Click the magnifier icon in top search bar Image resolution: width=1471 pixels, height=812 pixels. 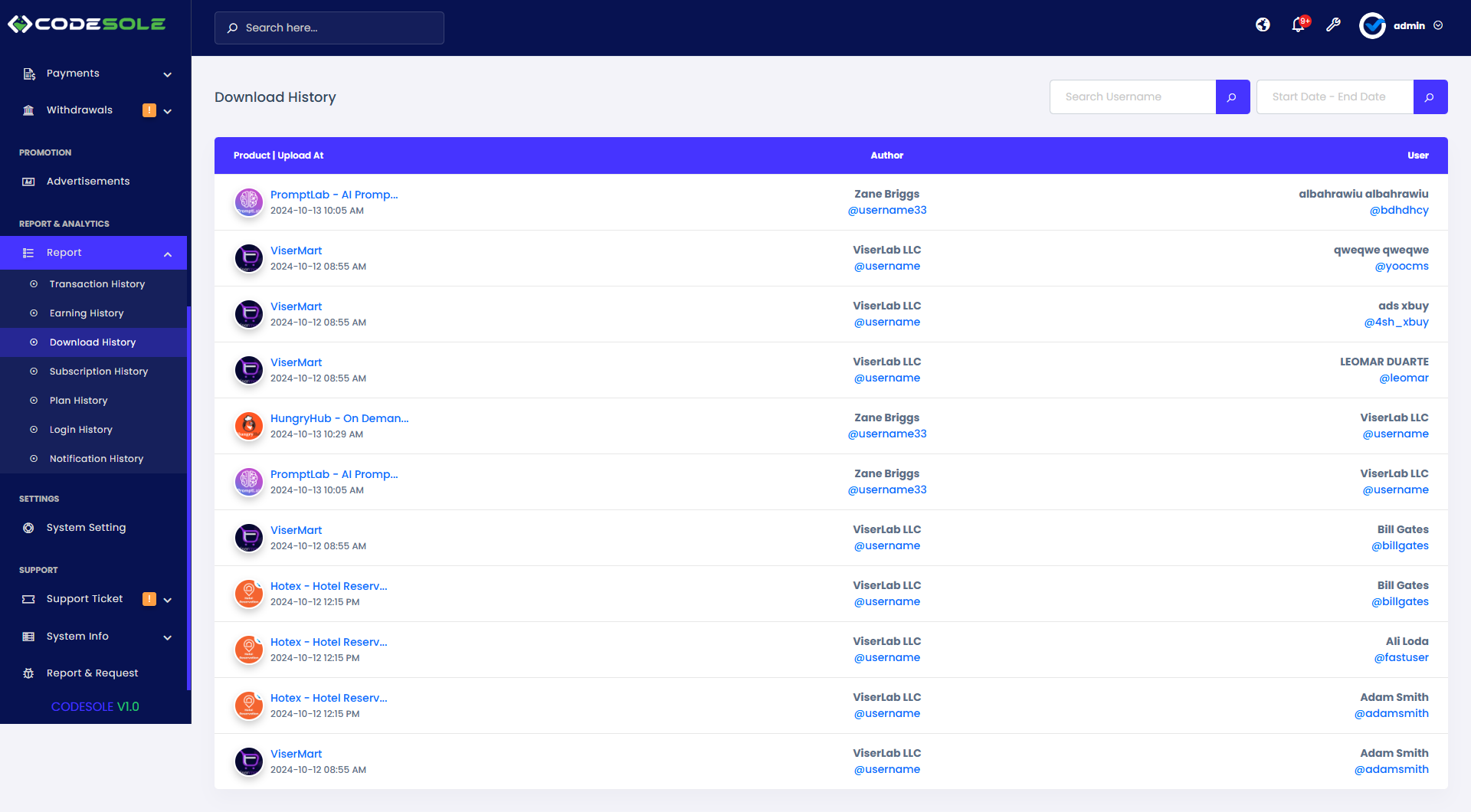[232, 28]
